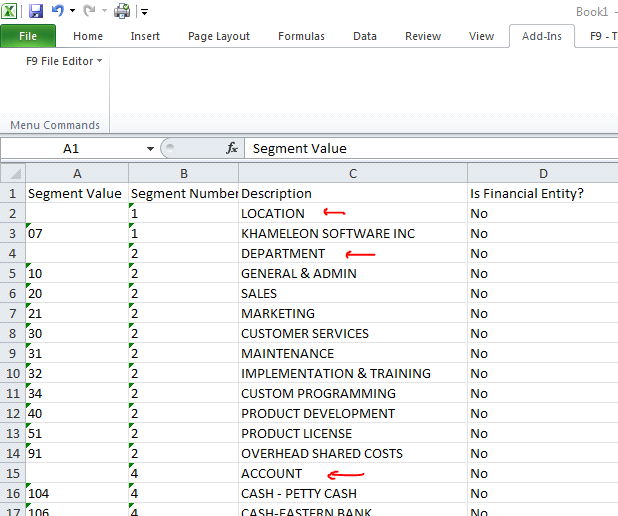Select the KHAMELEON SOFTWARE INC cell

point(353,233)
